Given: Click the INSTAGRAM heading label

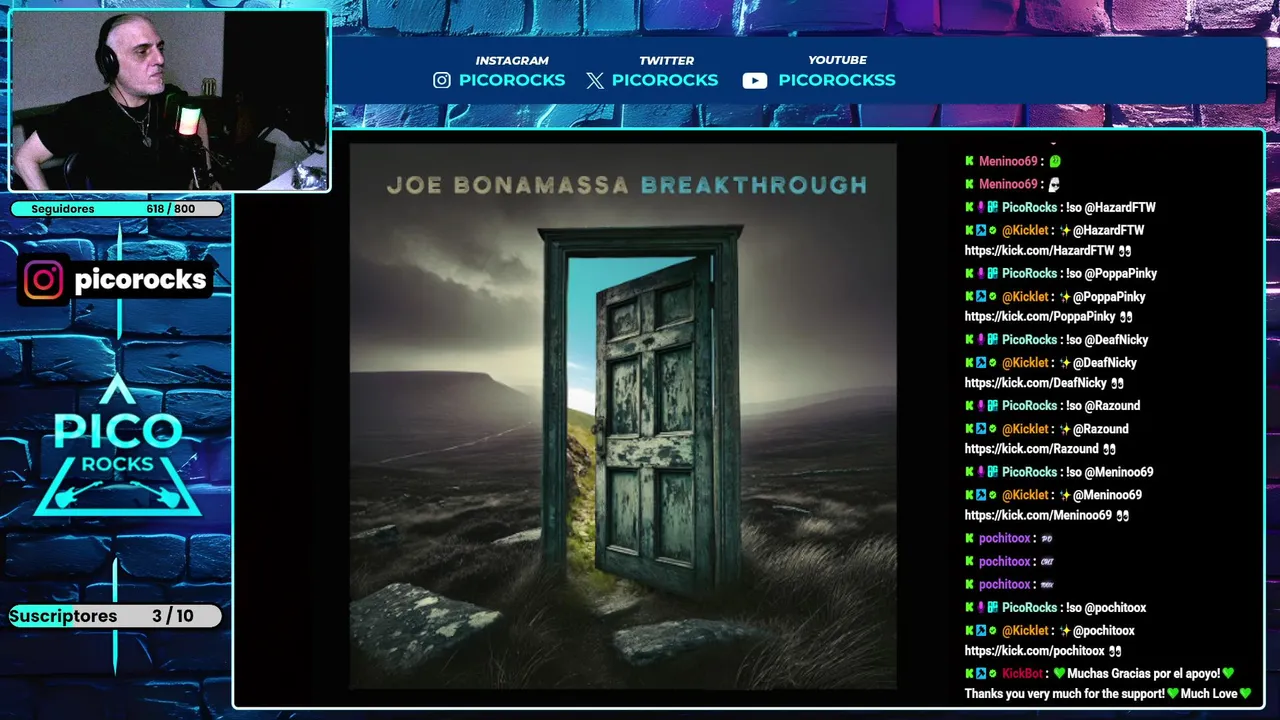Looking at the screenshot, I should [512, 61].
